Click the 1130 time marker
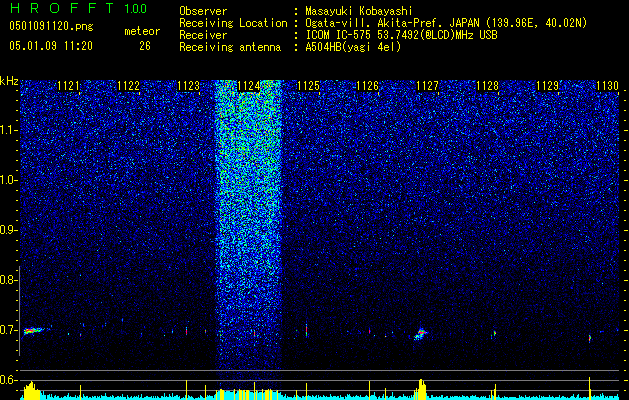Viewport: 629px width, 400px height. pos(607,85)
